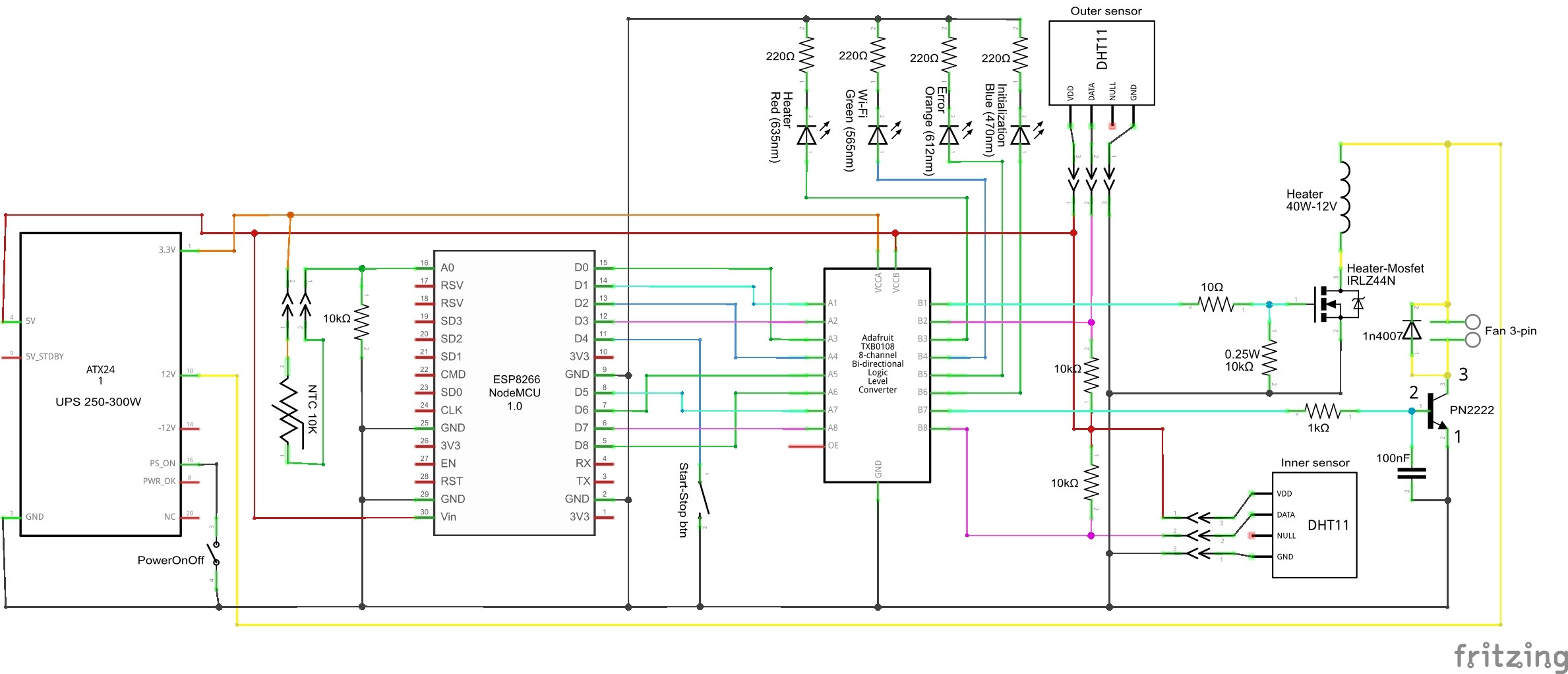Click the D1 pin label on ESP8266
The height and width of the screenshot is (674, 1568).
tap(581, 285)
